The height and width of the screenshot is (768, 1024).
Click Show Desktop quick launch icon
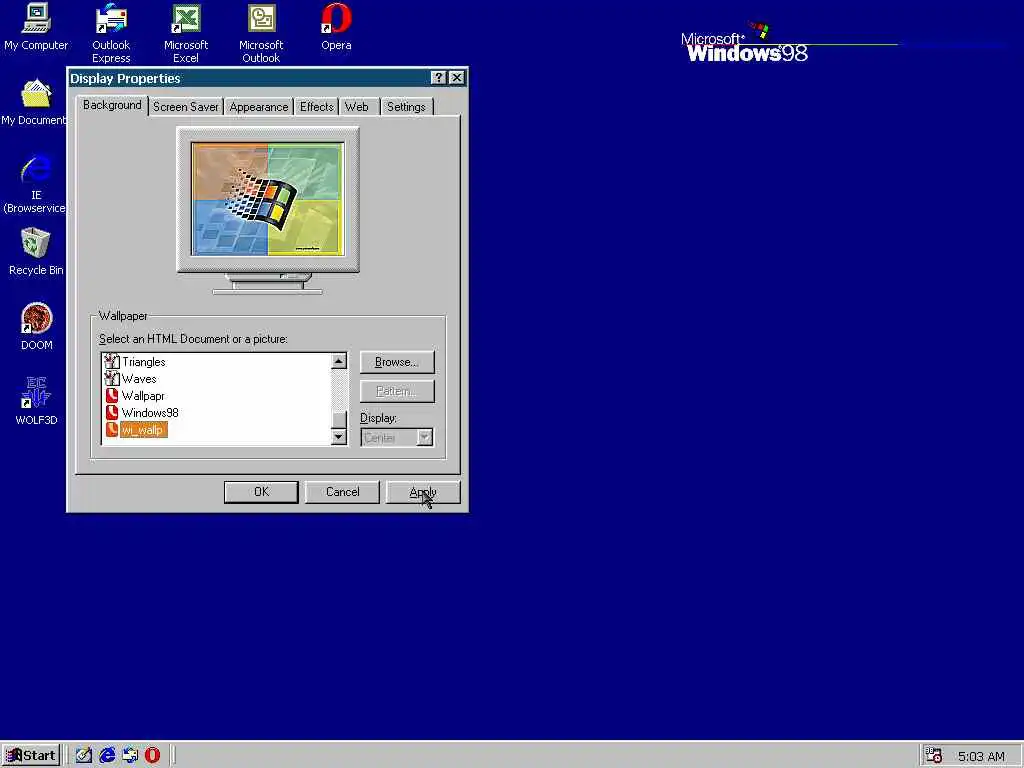(x=84, y=755)
